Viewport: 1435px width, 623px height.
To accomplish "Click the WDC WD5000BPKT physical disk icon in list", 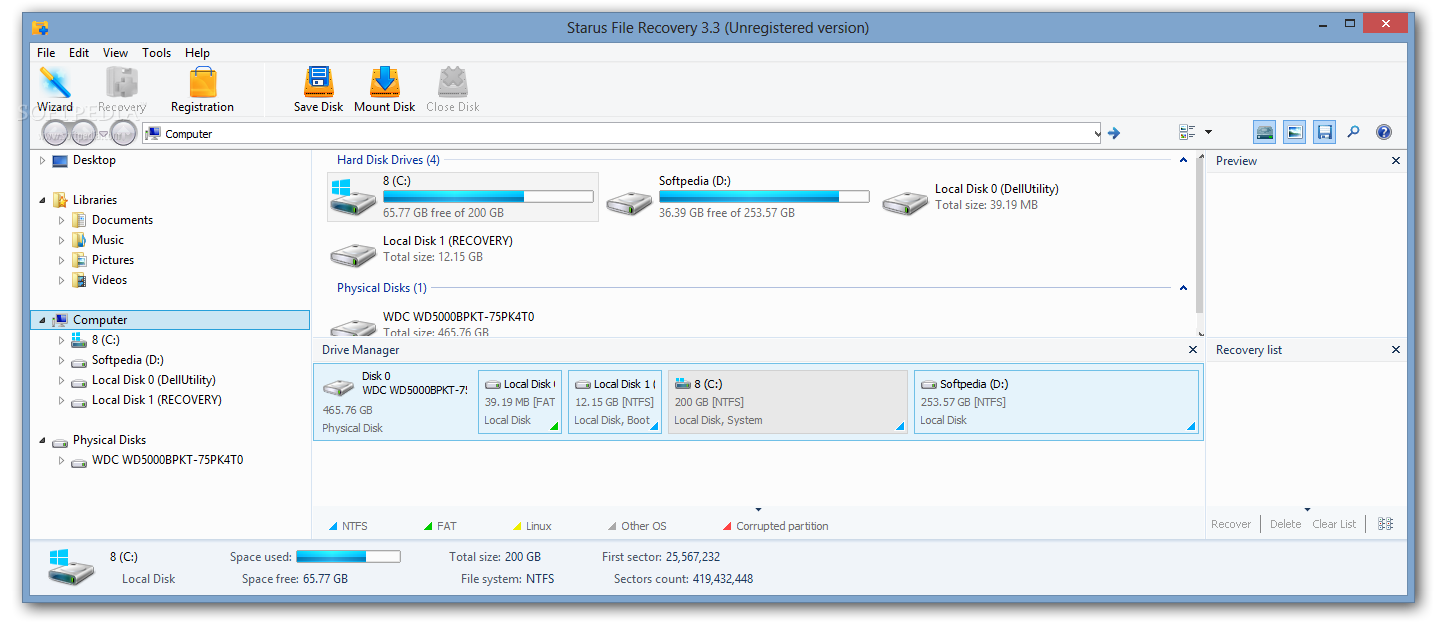I will point(353,328).
